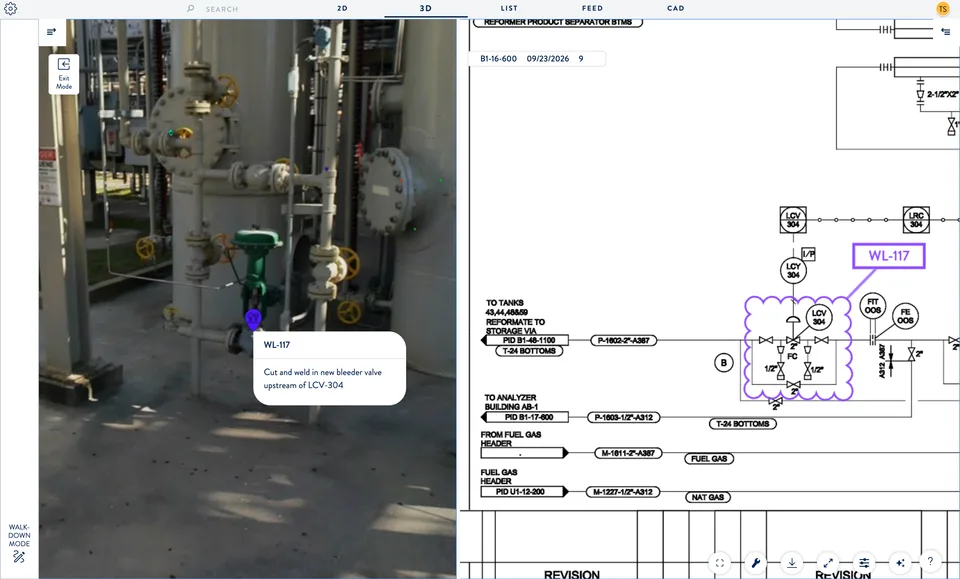
Task: Select the WL-117 callout label on the P&ID
Action: point(888,256)
